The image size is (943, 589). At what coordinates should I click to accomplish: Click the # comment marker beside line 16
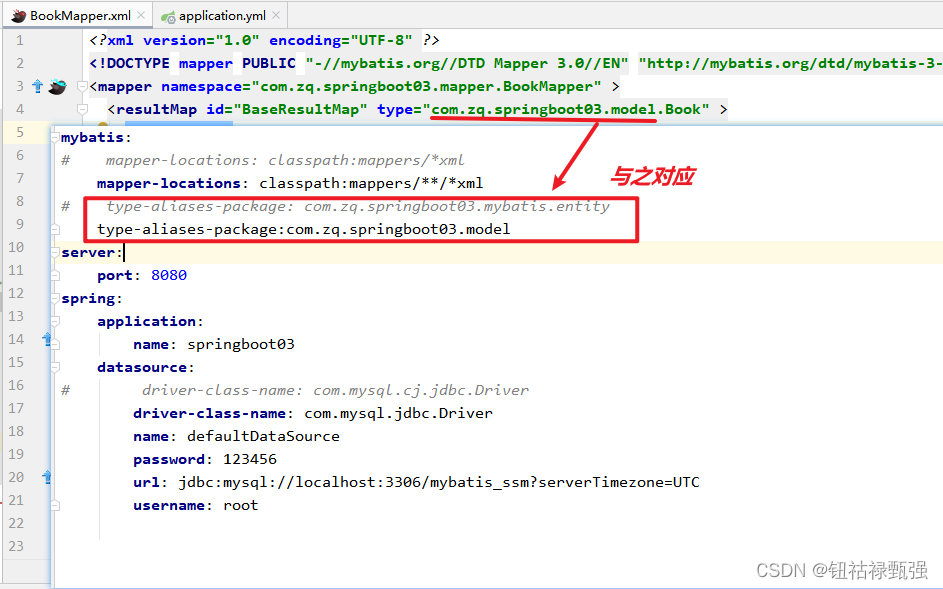(x=65, y=390)
